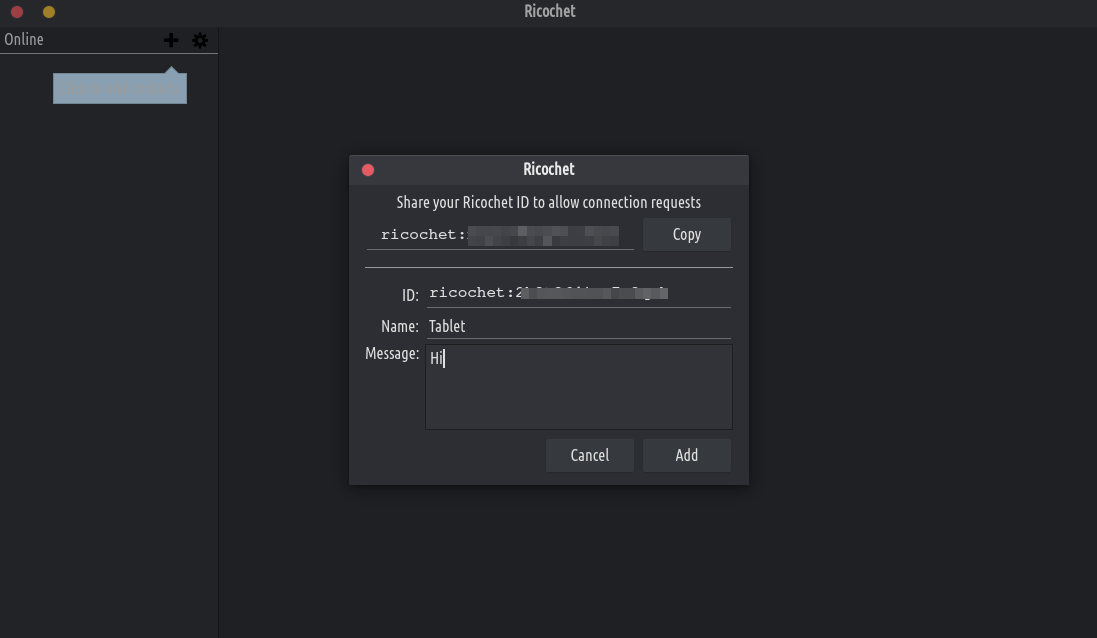The image size is (1097, 638).
Task: Click the Online status label
Action: point(24,39)
